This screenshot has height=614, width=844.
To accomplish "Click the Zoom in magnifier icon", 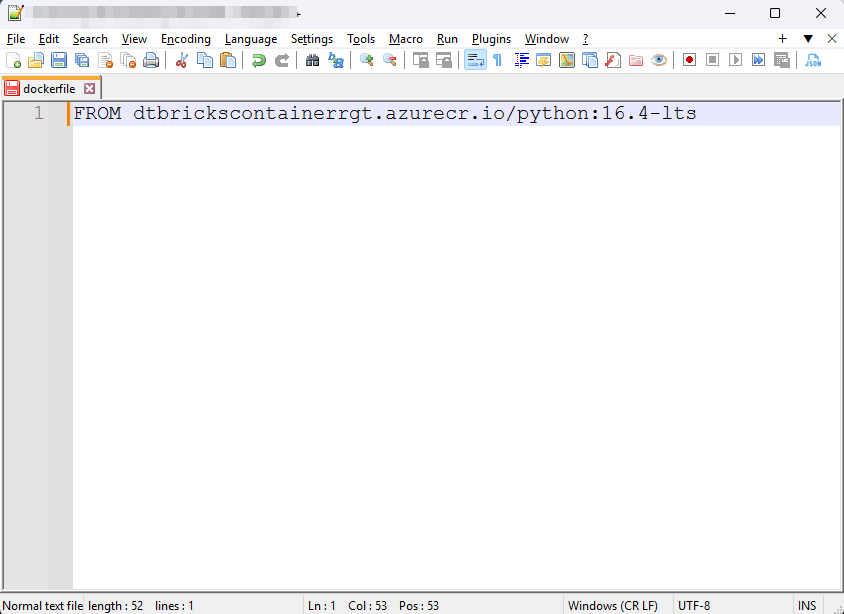I will 367,60.
